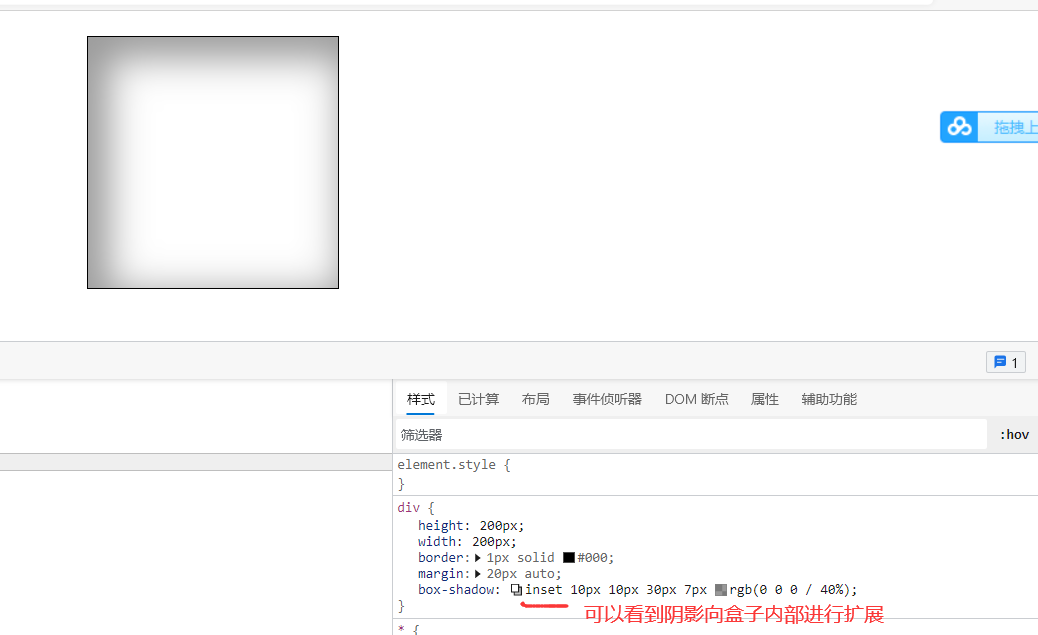Image resolution: width=1038 pixels, height=635 pixels.
Task: Toggle the :hov pseudo-class panel
Action: pos(1014,434)
